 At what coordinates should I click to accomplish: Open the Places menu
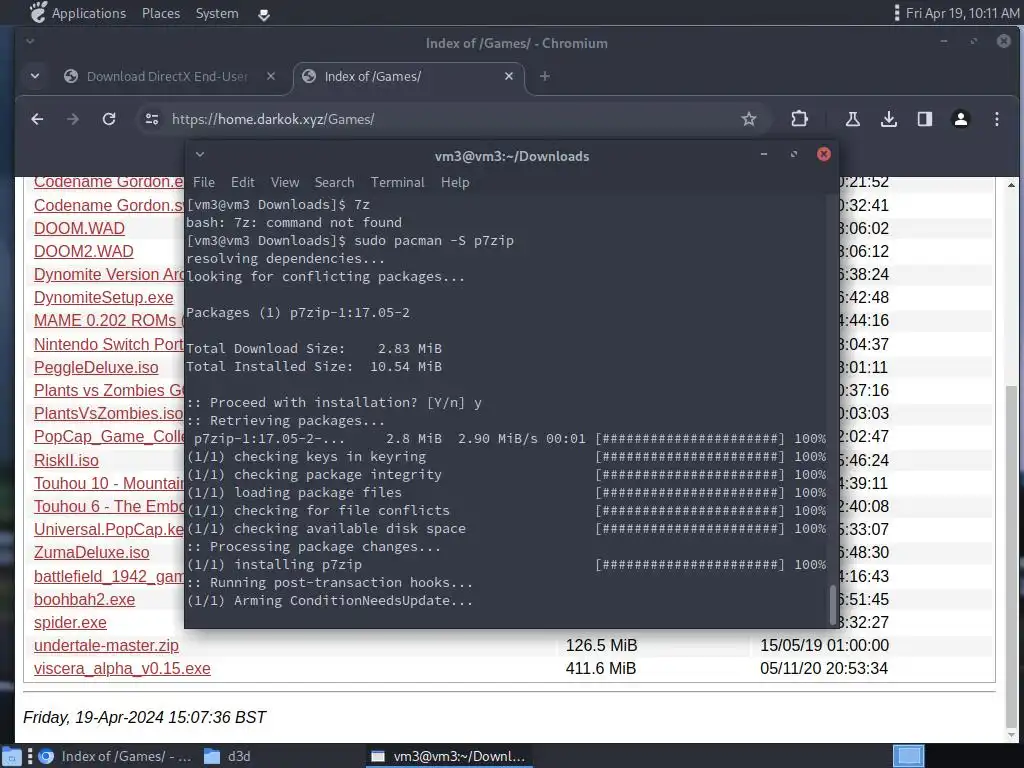161,13
